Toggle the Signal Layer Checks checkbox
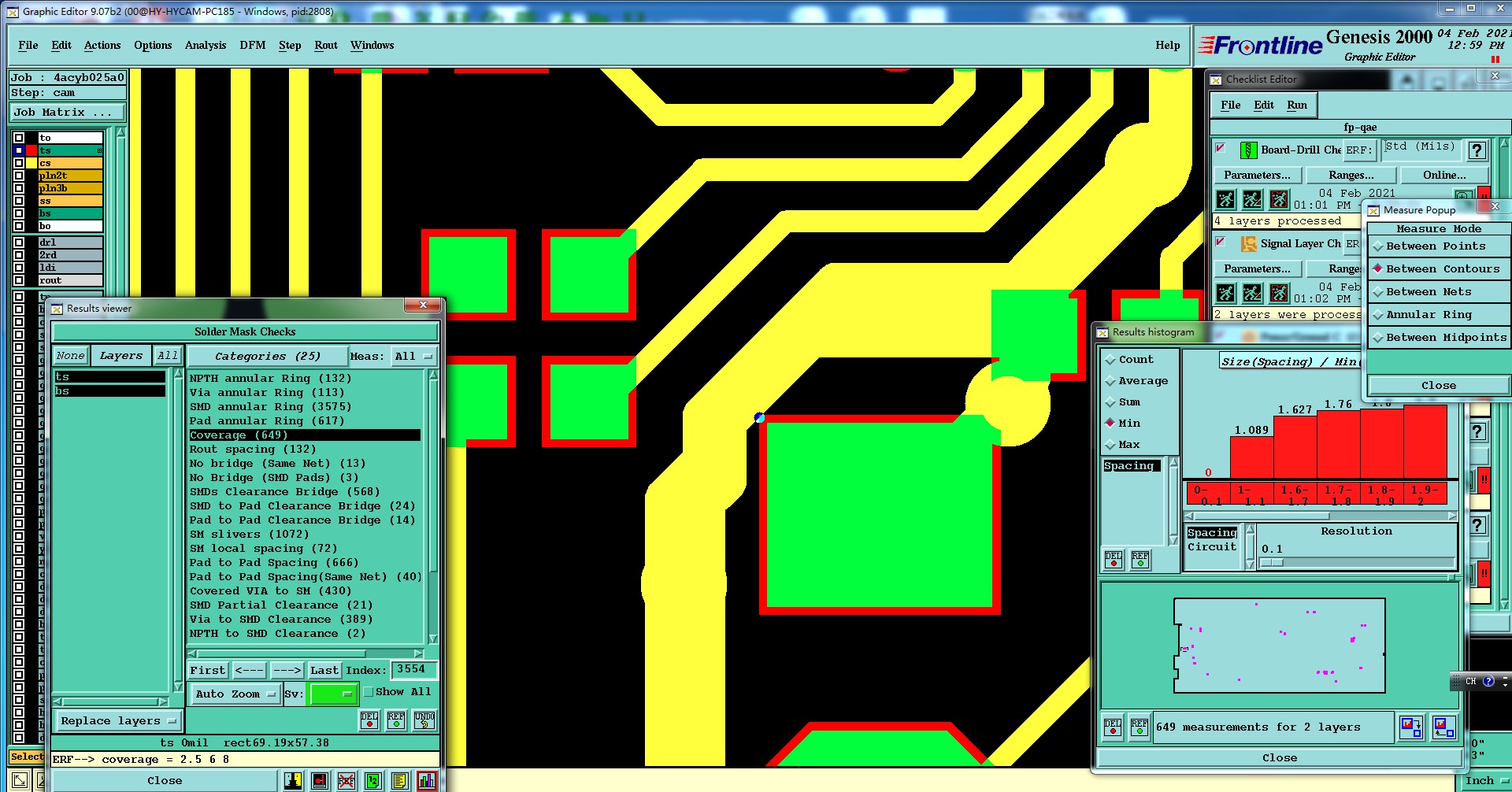This screenshot has height=792, width=1512. coord(1220,242)
